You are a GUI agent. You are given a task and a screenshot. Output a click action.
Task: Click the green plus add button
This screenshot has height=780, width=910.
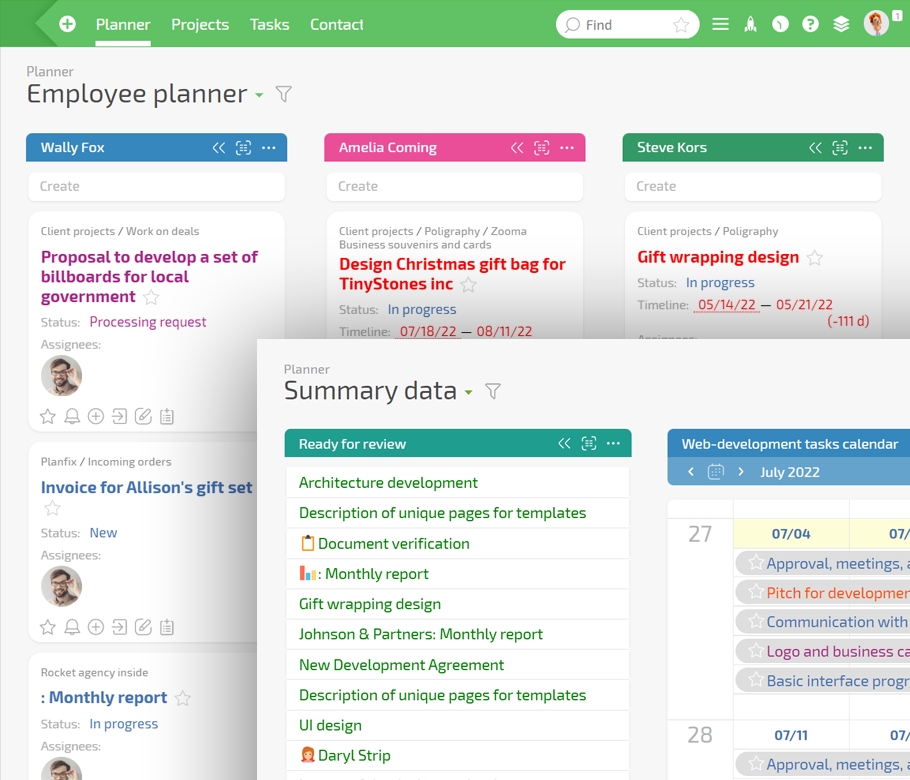click(x=67, y=24)
